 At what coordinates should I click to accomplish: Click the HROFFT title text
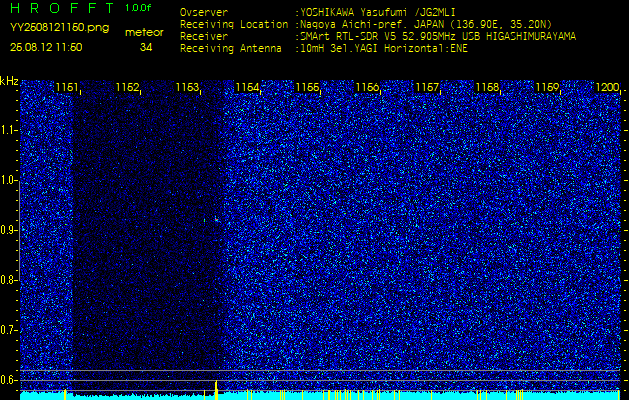point(62,8)
